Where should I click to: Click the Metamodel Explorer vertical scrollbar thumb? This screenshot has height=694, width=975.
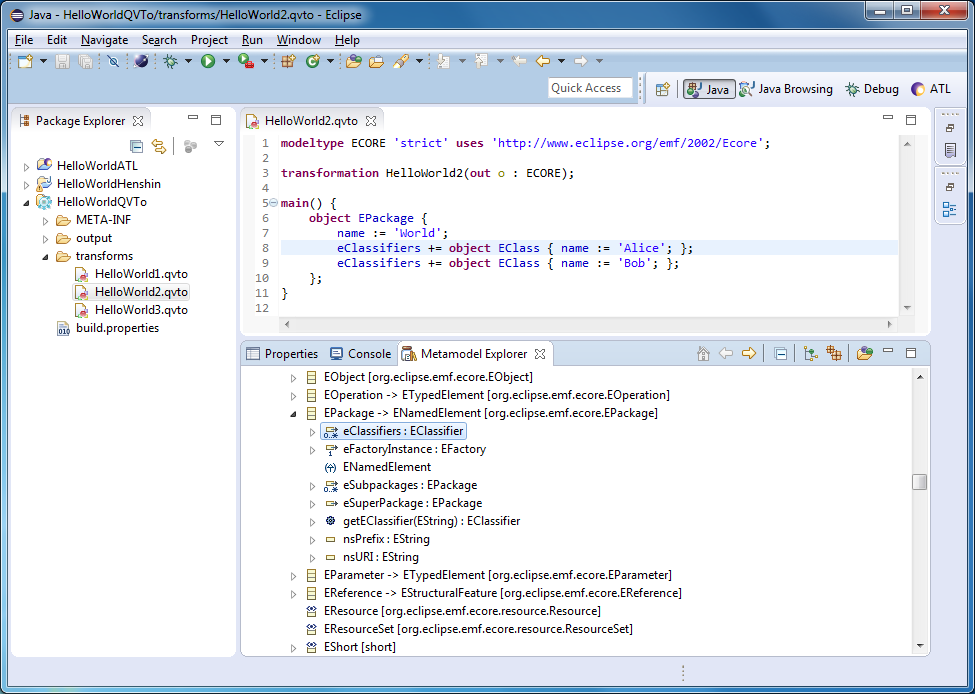pyautogui.click(x=919, y=482)
